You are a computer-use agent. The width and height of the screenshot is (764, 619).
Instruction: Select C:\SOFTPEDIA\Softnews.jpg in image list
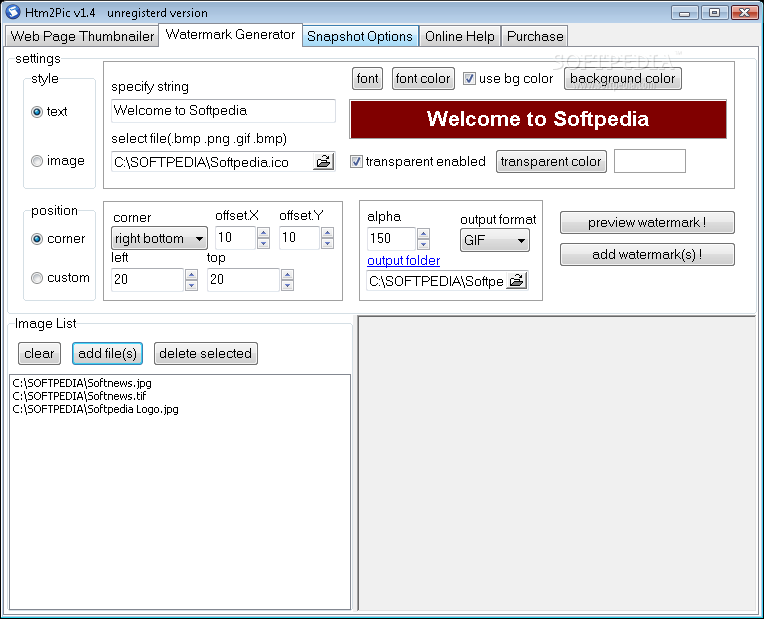[82, 383]
